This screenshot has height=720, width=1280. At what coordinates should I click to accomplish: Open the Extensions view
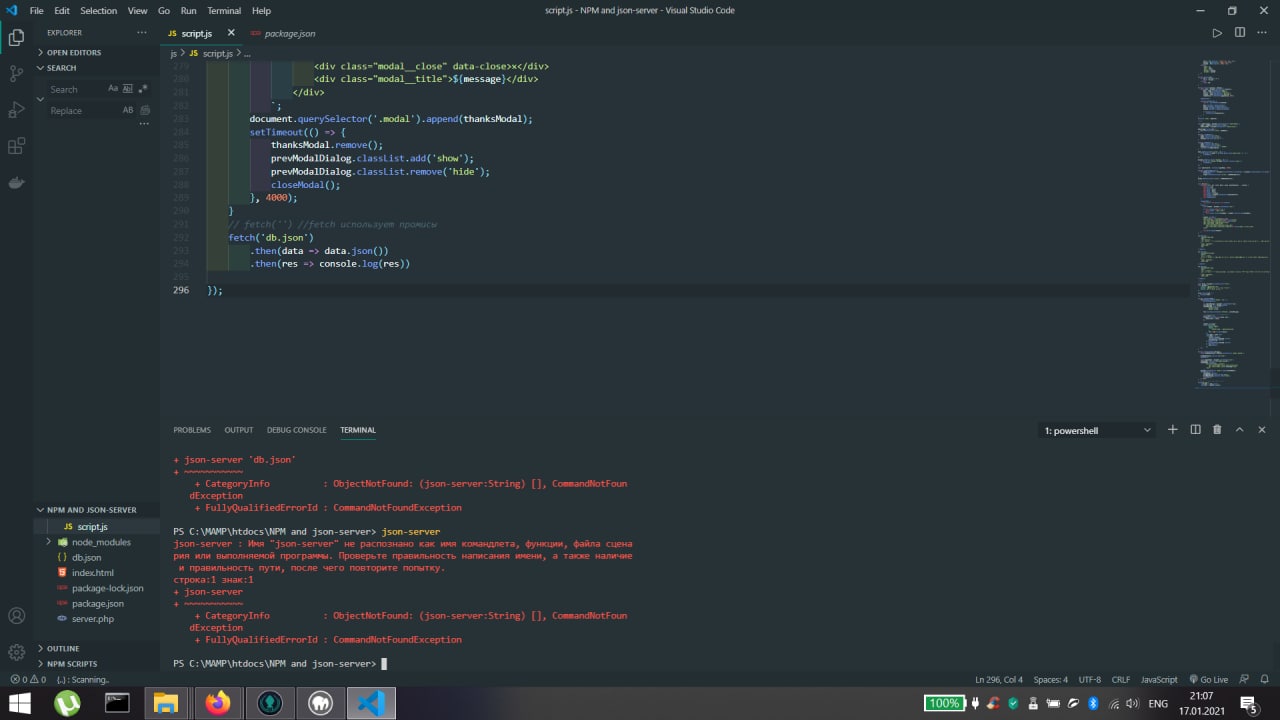click(x=16, y=146)
